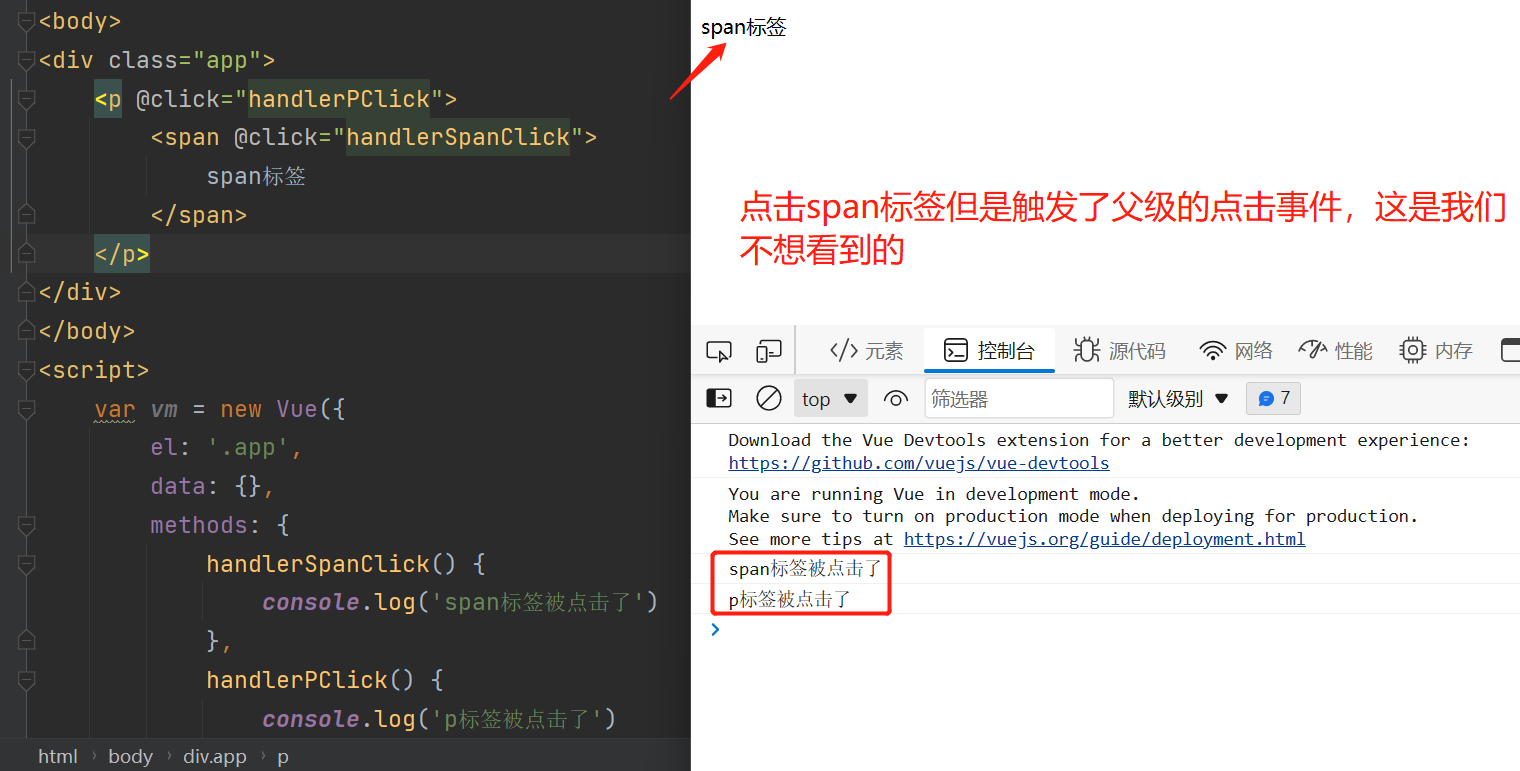Viewport: 1520px width, 771px height.
Task: Select body in the editor breadcrumb
Action: [130, 756]
